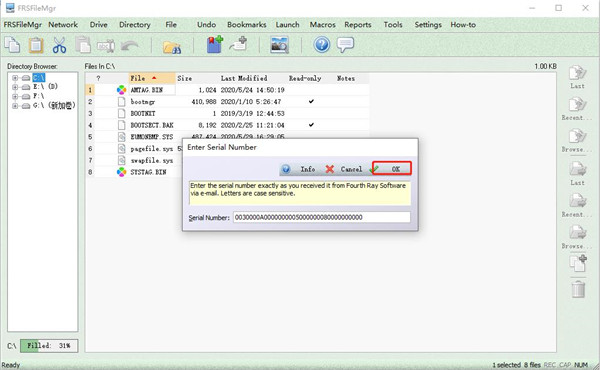Click the Undo arrow icon
The width and height of the screenshot is (600, 370).
(x=130, y=46)
